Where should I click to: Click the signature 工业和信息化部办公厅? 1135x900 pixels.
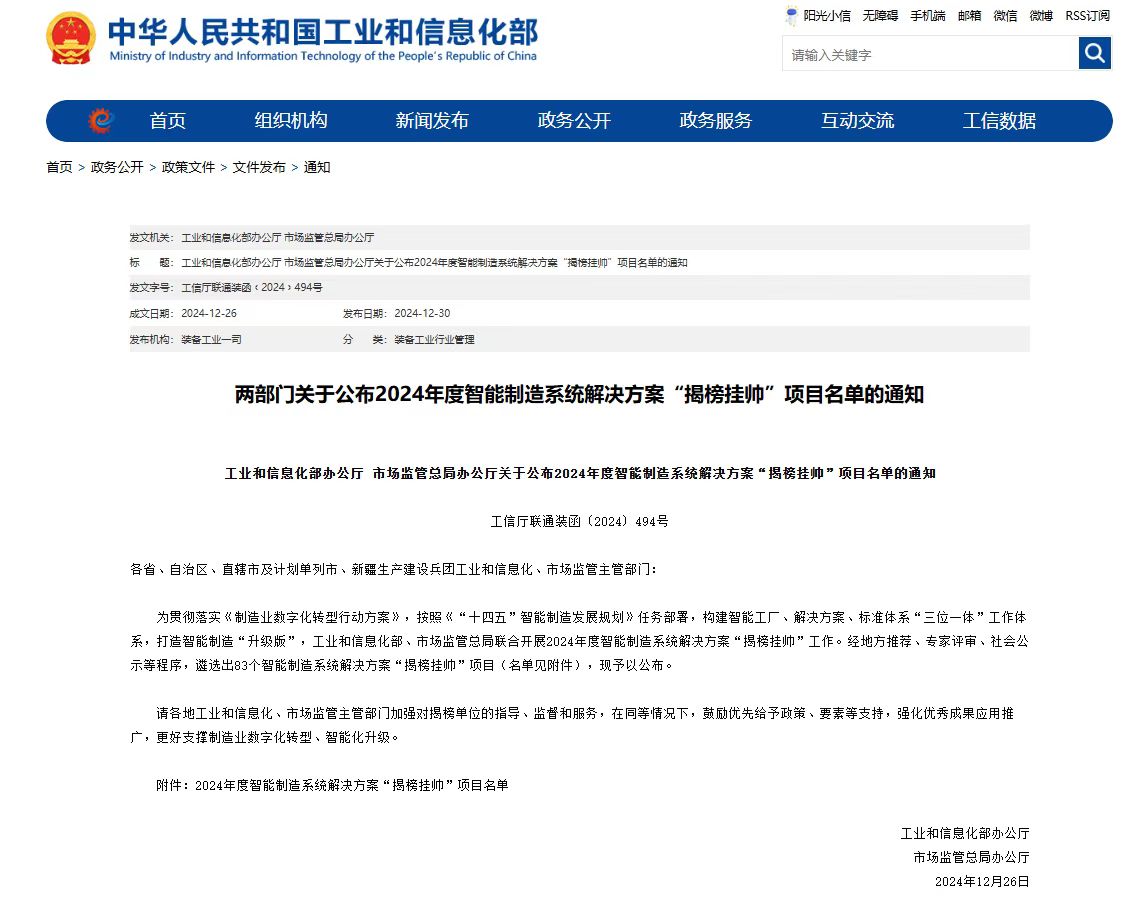click(x=965, y=833)
